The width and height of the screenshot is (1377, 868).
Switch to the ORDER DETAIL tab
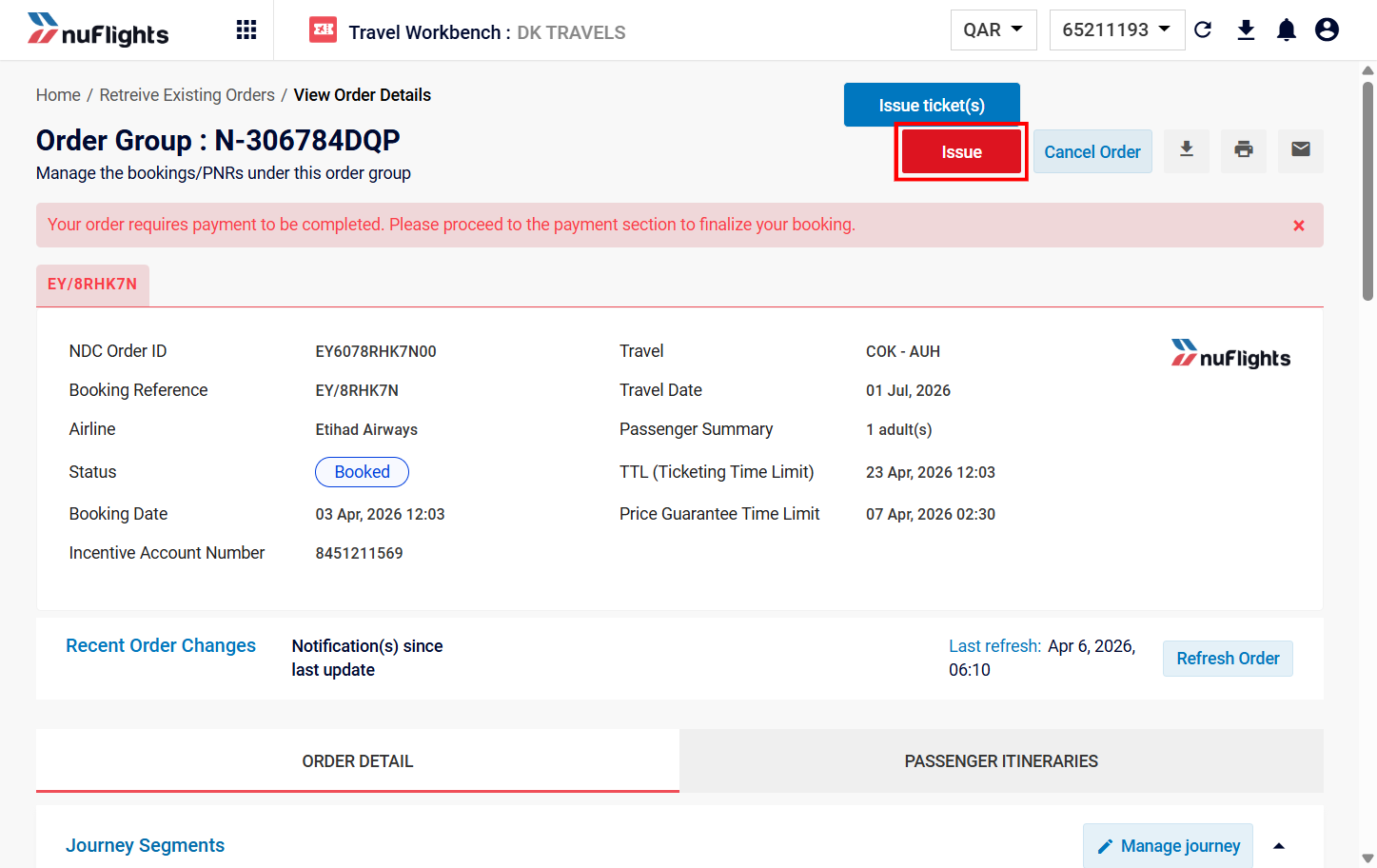pos(358,761)
